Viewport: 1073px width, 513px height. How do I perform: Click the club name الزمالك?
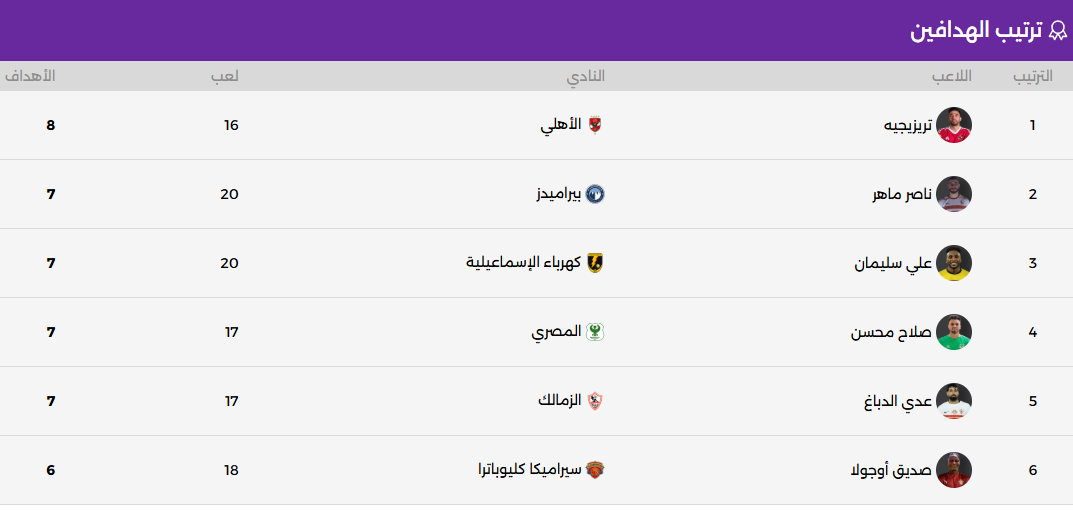559,401
